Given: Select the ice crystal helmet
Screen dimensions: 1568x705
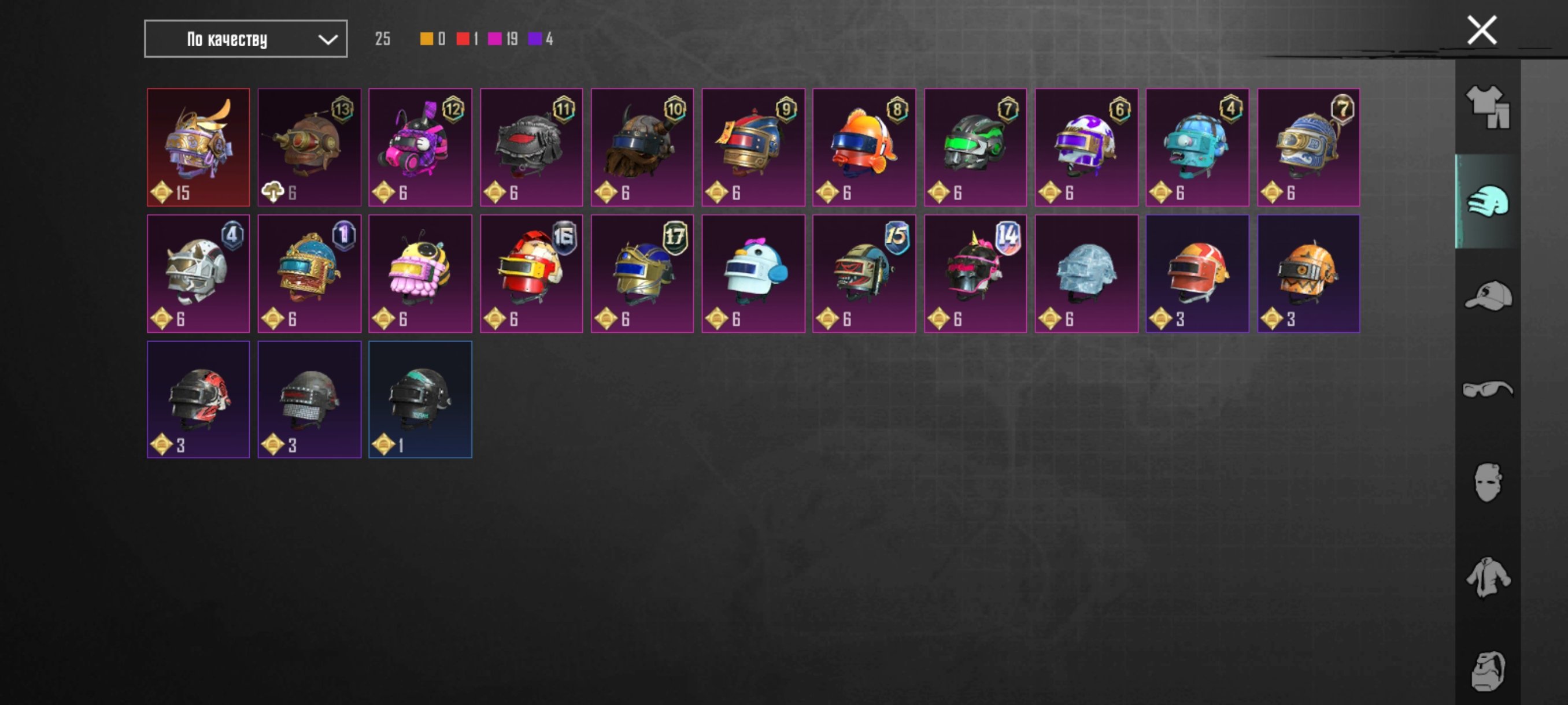Looking at the screenshot, I should click(x=1086, y=274).
